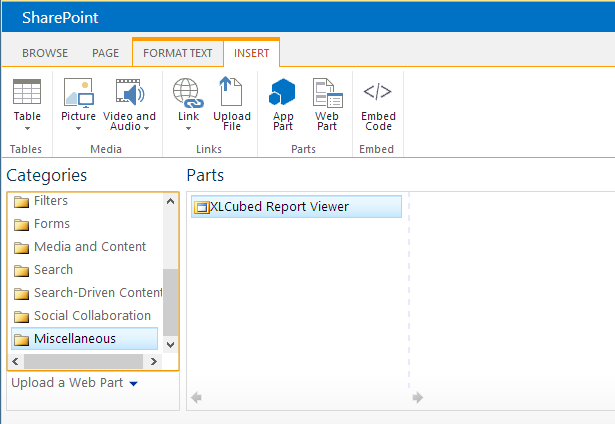Click the Embed Code icon
Screen dimensions: 615x424
coord(377,91)
